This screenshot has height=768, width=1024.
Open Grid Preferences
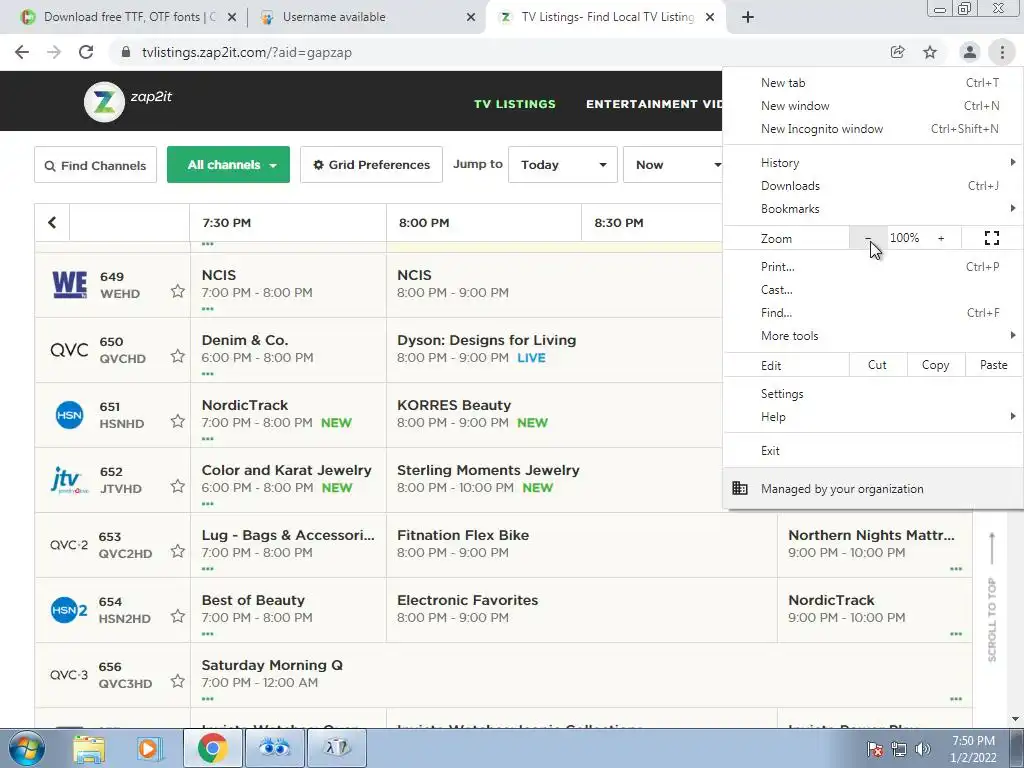point(372,165)
